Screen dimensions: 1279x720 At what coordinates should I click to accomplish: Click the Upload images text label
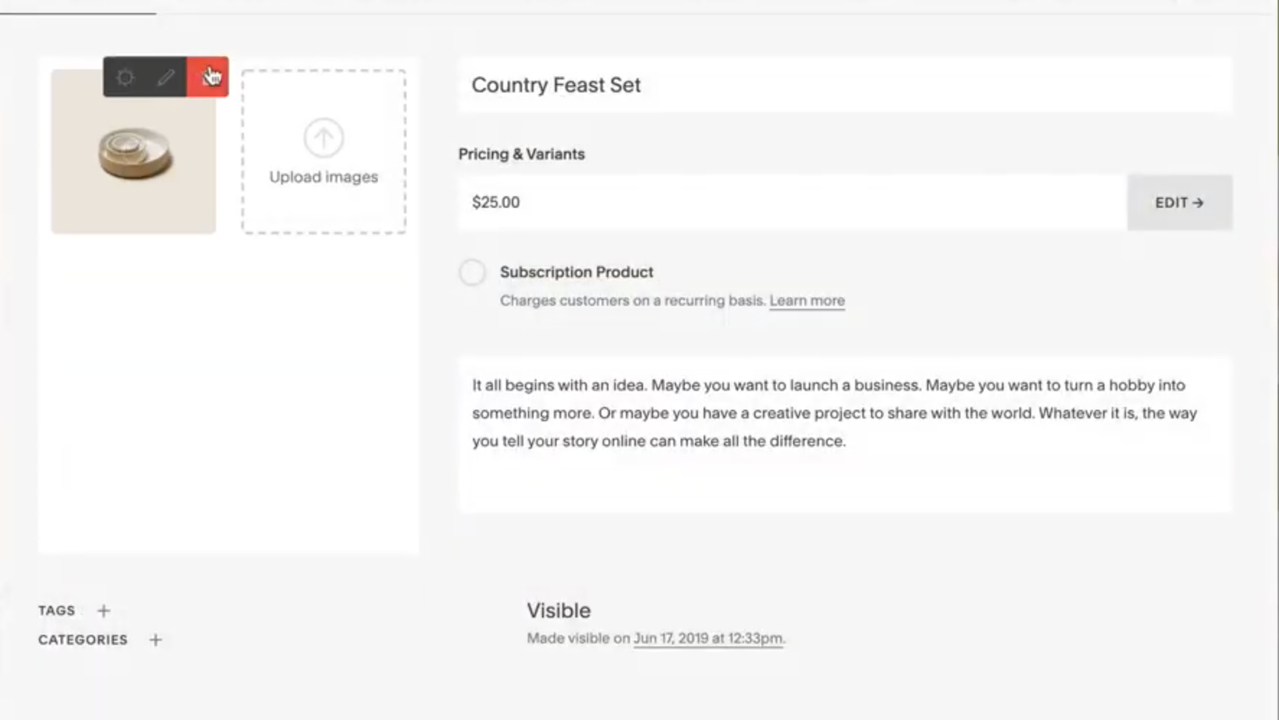(323, 177)
